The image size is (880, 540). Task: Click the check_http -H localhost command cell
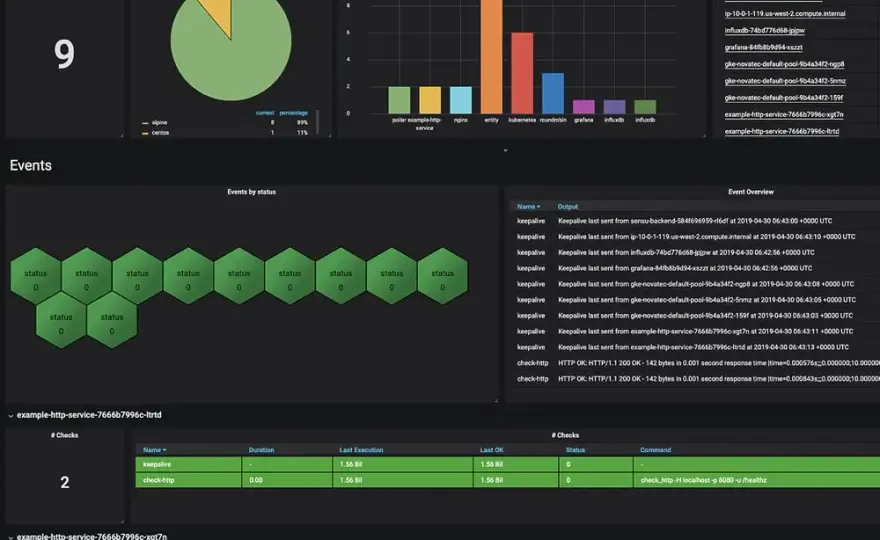pyautogui.click(x=757, y=480)
